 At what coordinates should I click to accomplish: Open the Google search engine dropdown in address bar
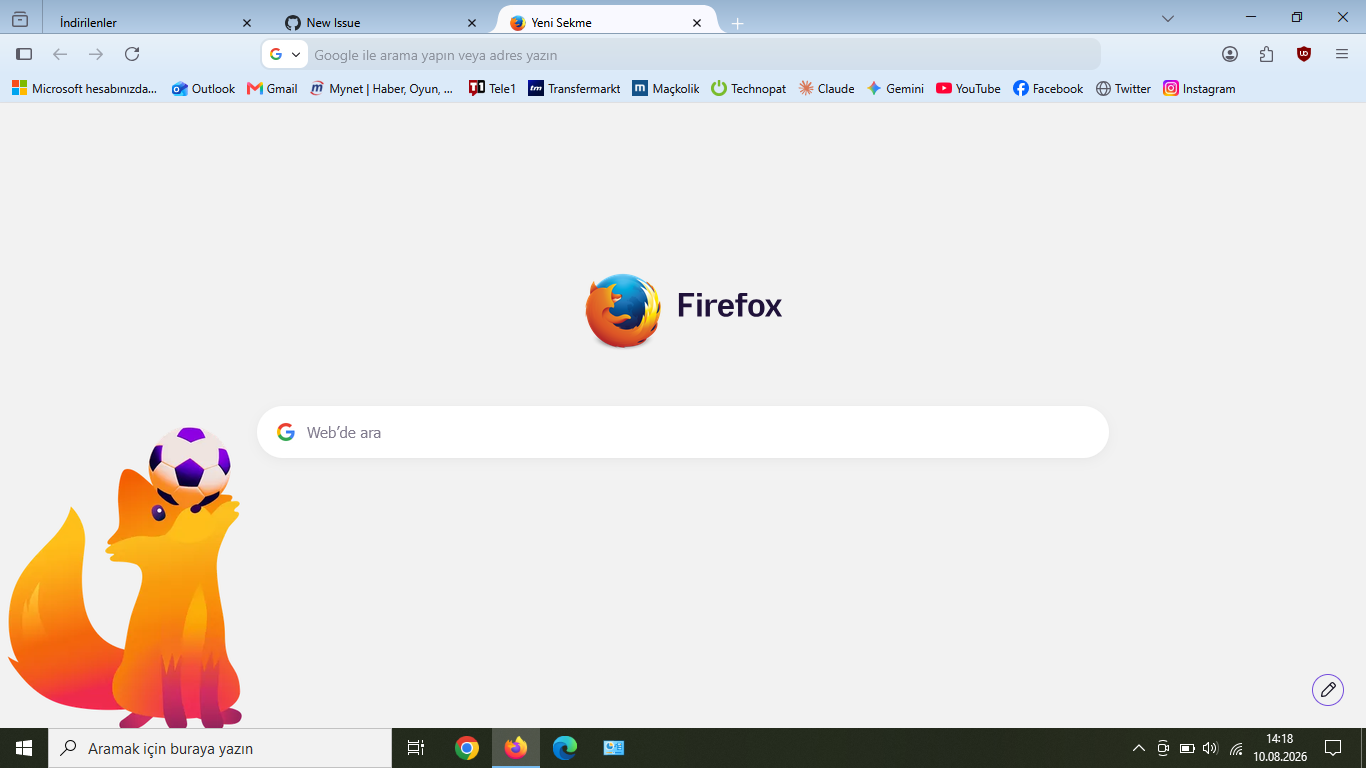click(x=284, y=54)
